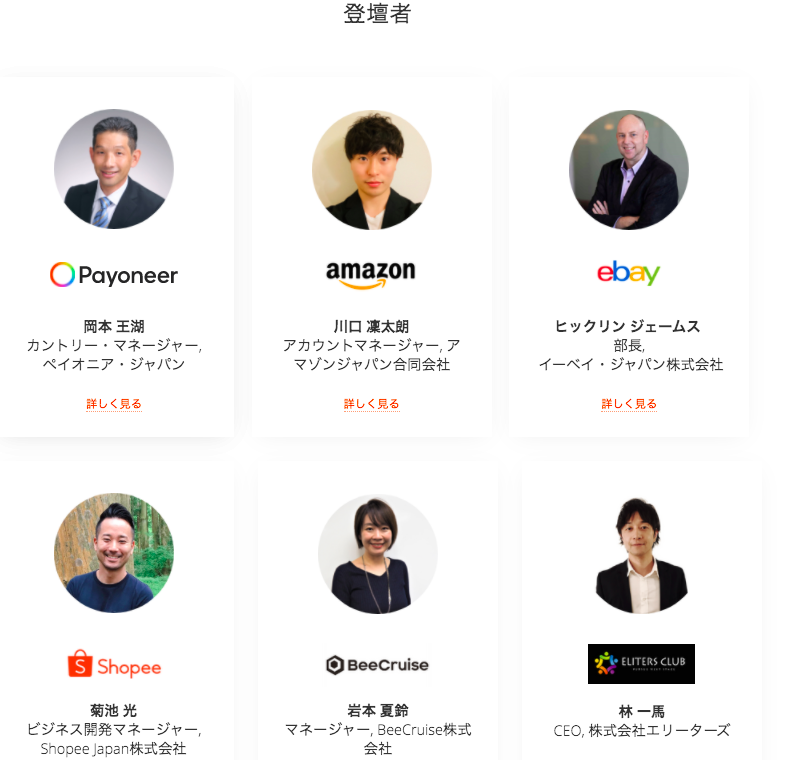Select the BeeCruise speaker's portrait photo
This screenshot has height=760, width=785.
coord(377,554)
